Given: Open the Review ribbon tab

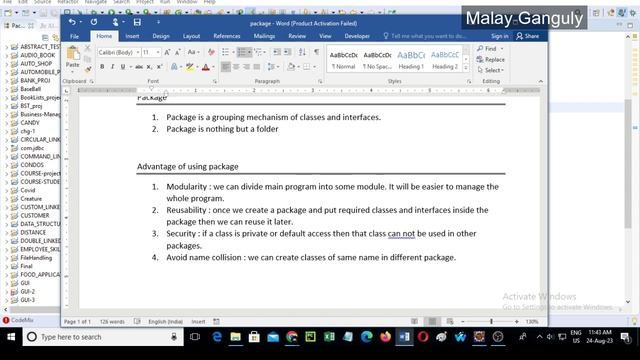Looking at the screenshot, I should 297,36.
